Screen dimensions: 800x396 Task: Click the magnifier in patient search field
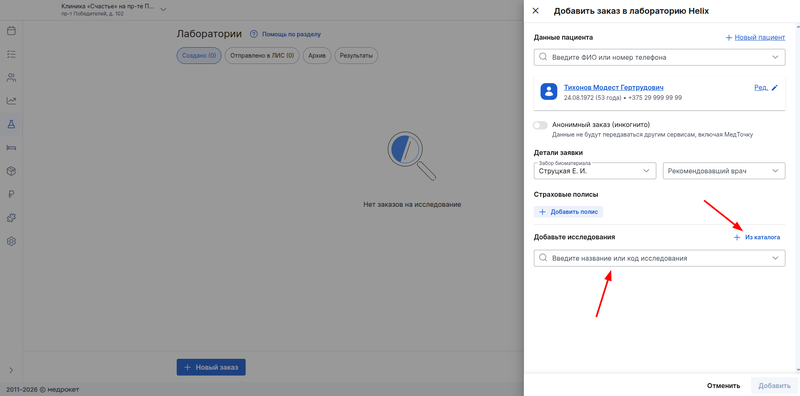click(543, 58)
